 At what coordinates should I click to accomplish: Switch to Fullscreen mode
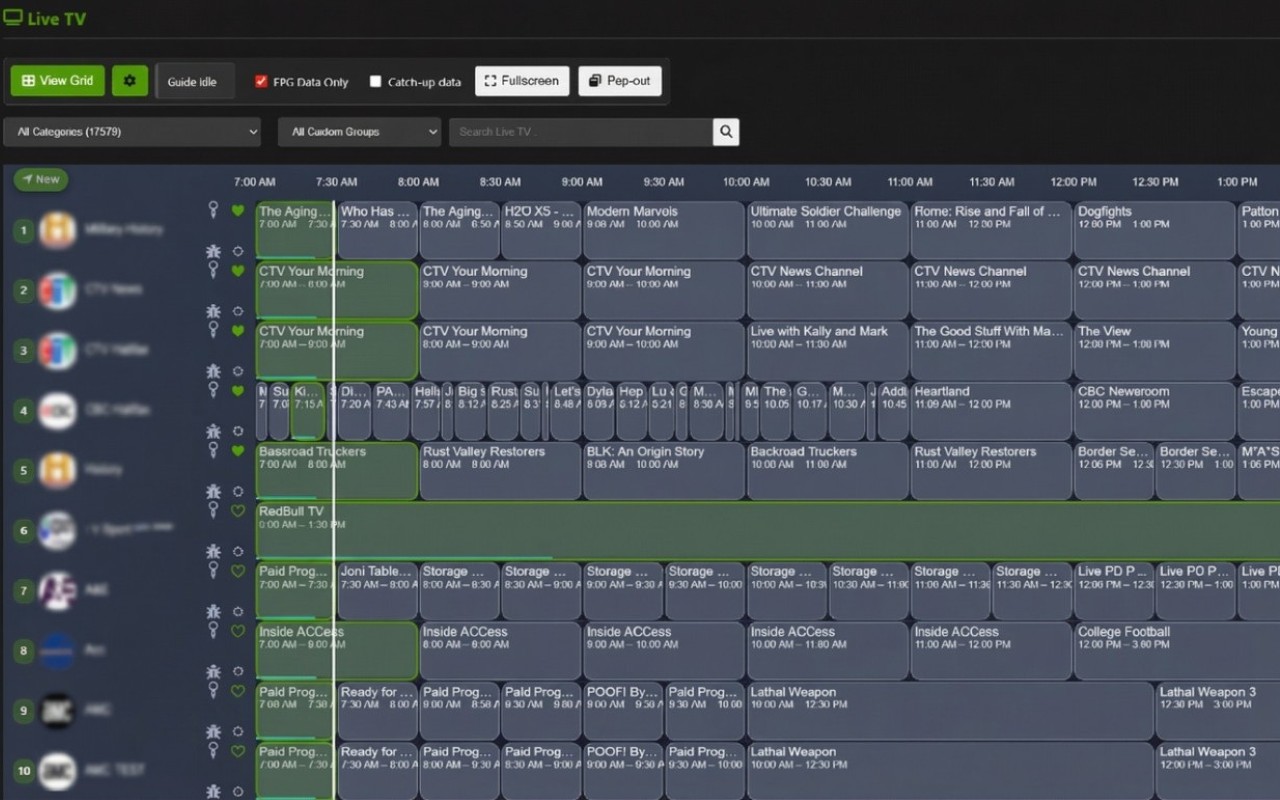click(x=522, y=81)
